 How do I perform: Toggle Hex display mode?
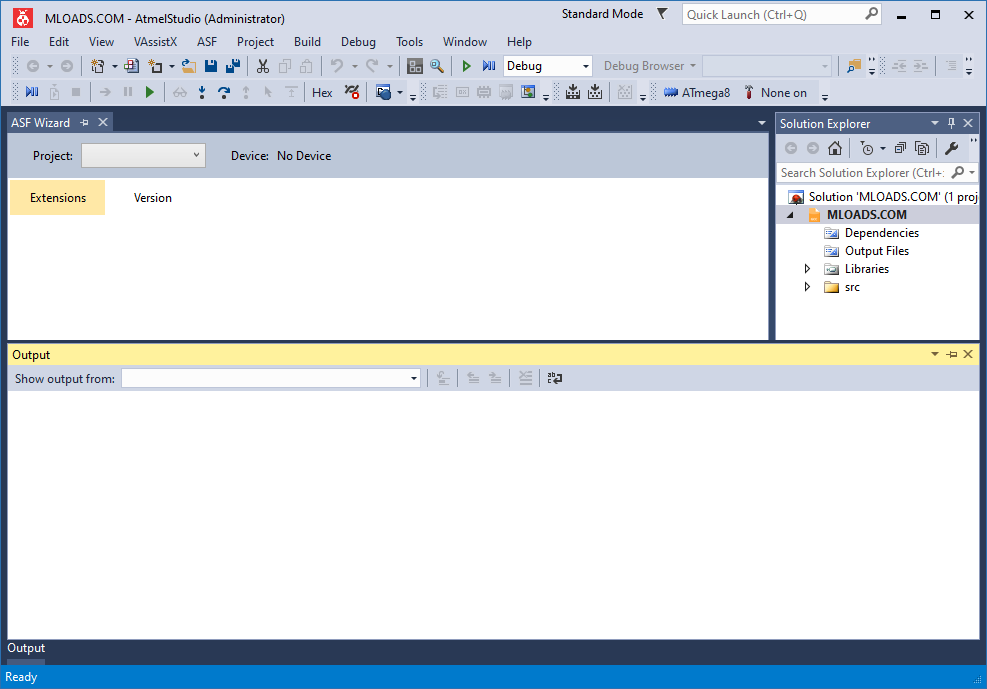(x=322, y=92)
